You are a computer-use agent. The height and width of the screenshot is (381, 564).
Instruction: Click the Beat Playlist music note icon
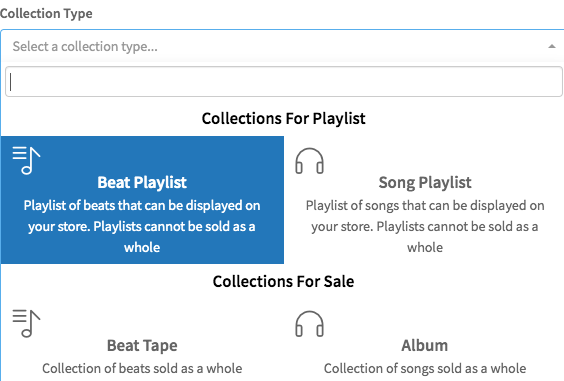26,160
